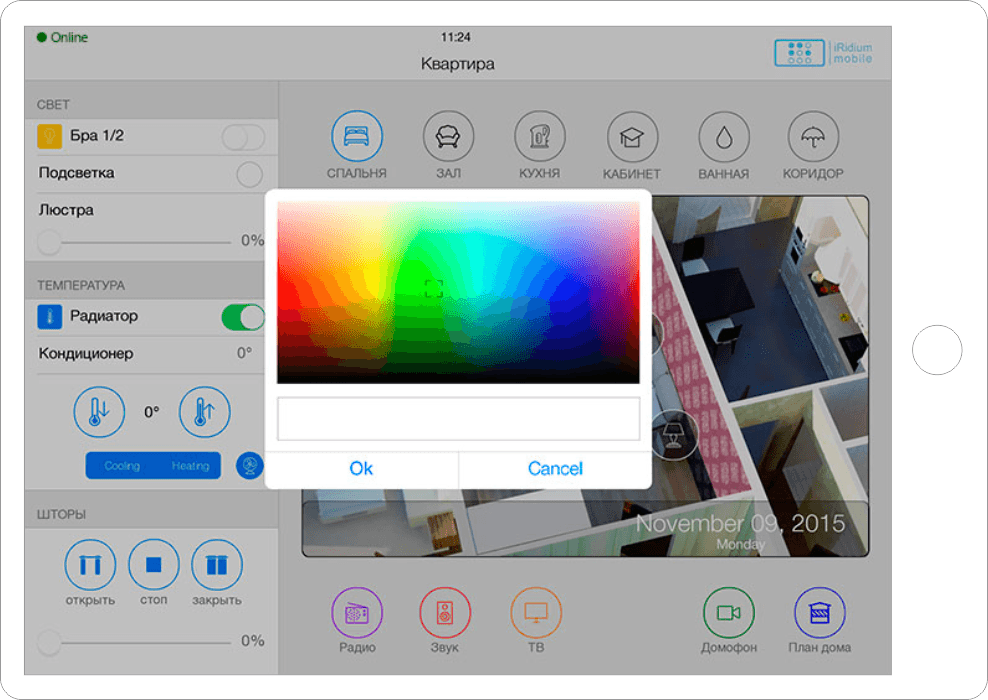Select the Ванная bathroom droplet icon
Screen dimensions: 988x700
[724, 137]
